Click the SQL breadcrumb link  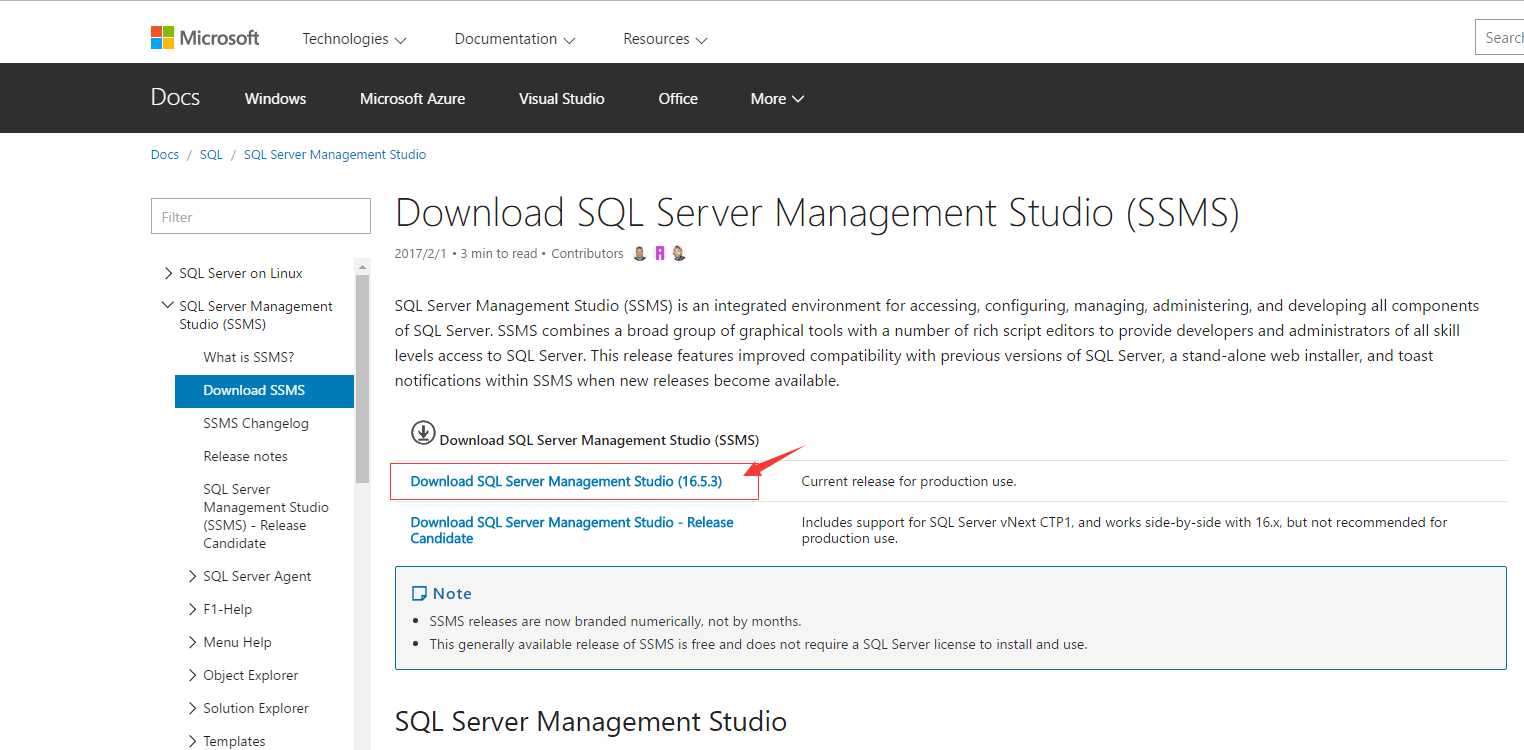pyautogui.click(x=211, y=155)
